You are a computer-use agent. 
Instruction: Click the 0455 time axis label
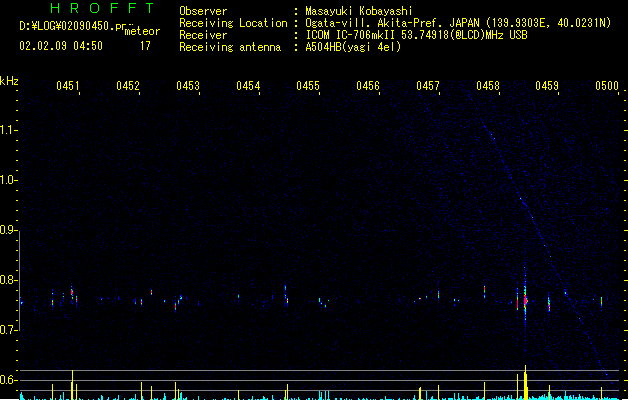[x=308, y=86]
